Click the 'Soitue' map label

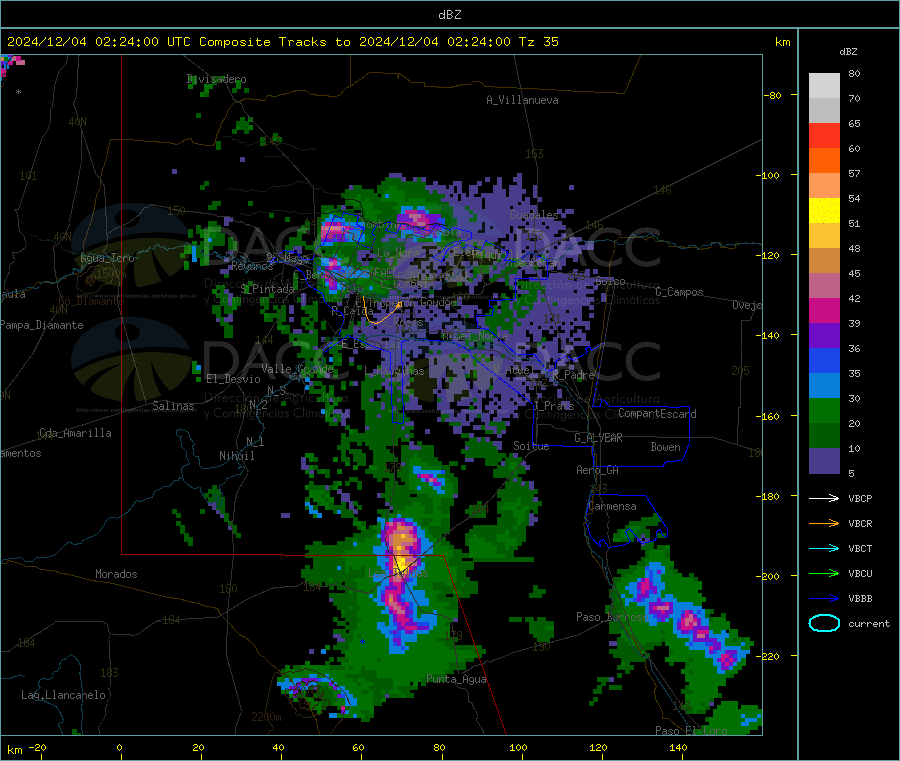click(x=531, y=446)
